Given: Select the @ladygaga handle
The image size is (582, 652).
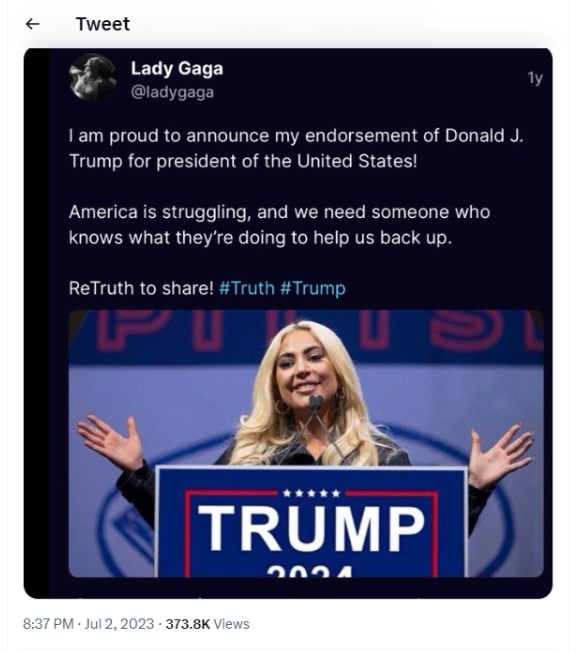Looking at the screenshot, I should click(x=172, y=92).
